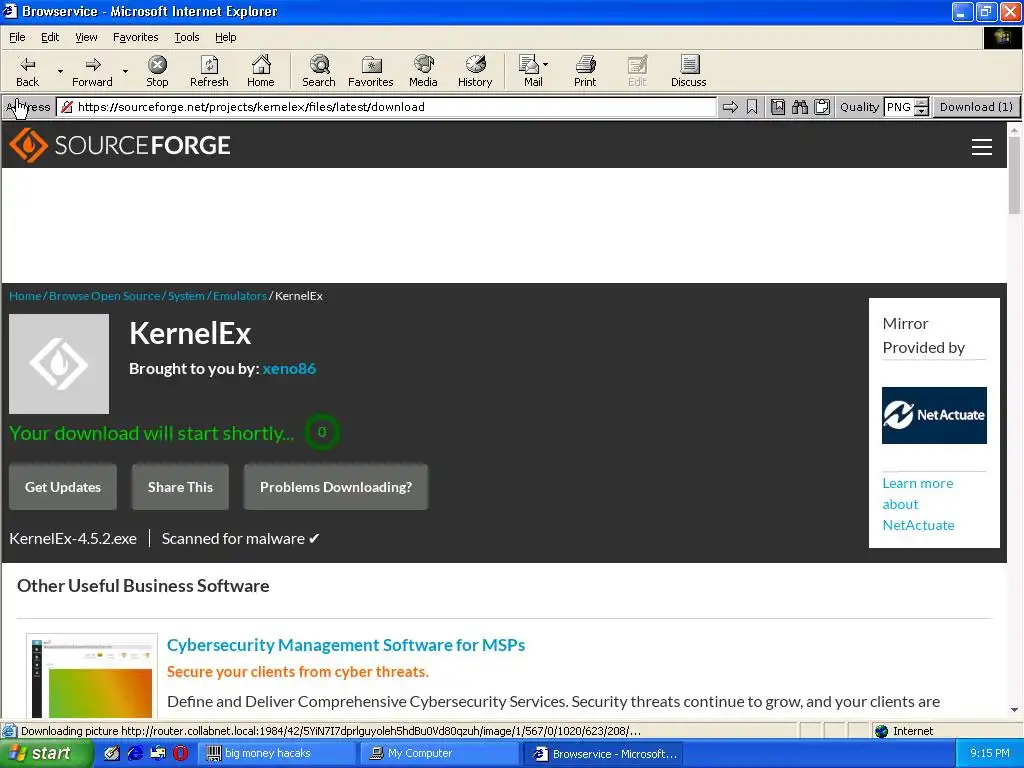This screenshot has width=1024, height=768.
Task: Expand the Mail dropdown arrow
Action: [x=545, y=65]
